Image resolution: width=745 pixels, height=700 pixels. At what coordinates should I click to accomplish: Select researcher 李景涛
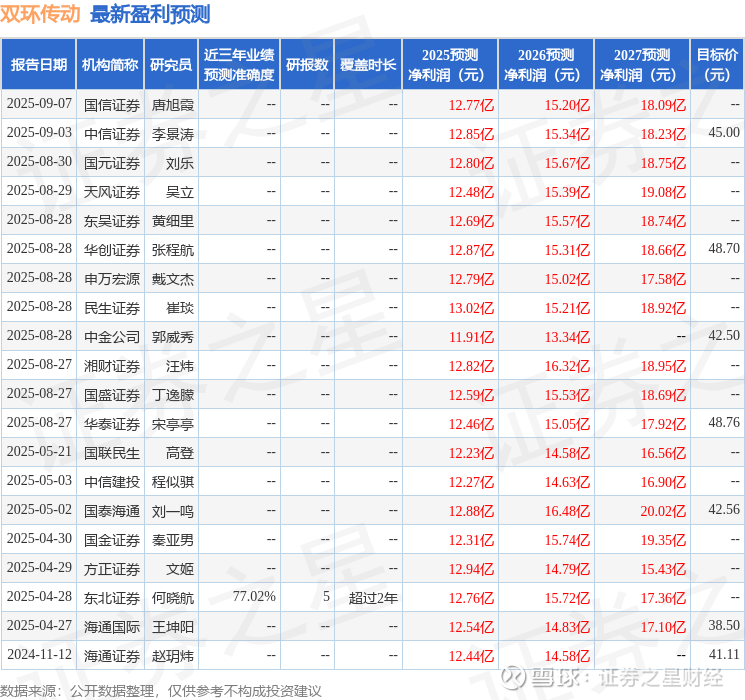[x=172, y=134]
